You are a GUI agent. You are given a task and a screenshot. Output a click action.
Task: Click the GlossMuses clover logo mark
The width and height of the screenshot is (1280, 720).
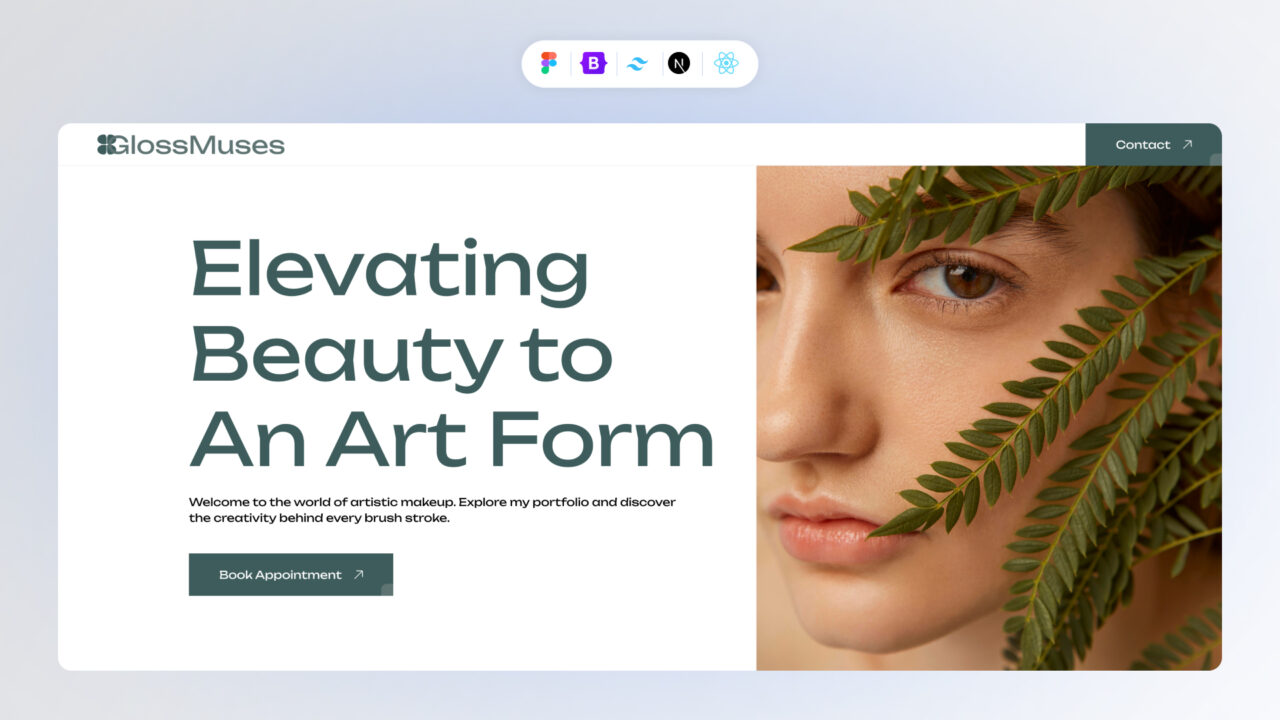point(106,145)
